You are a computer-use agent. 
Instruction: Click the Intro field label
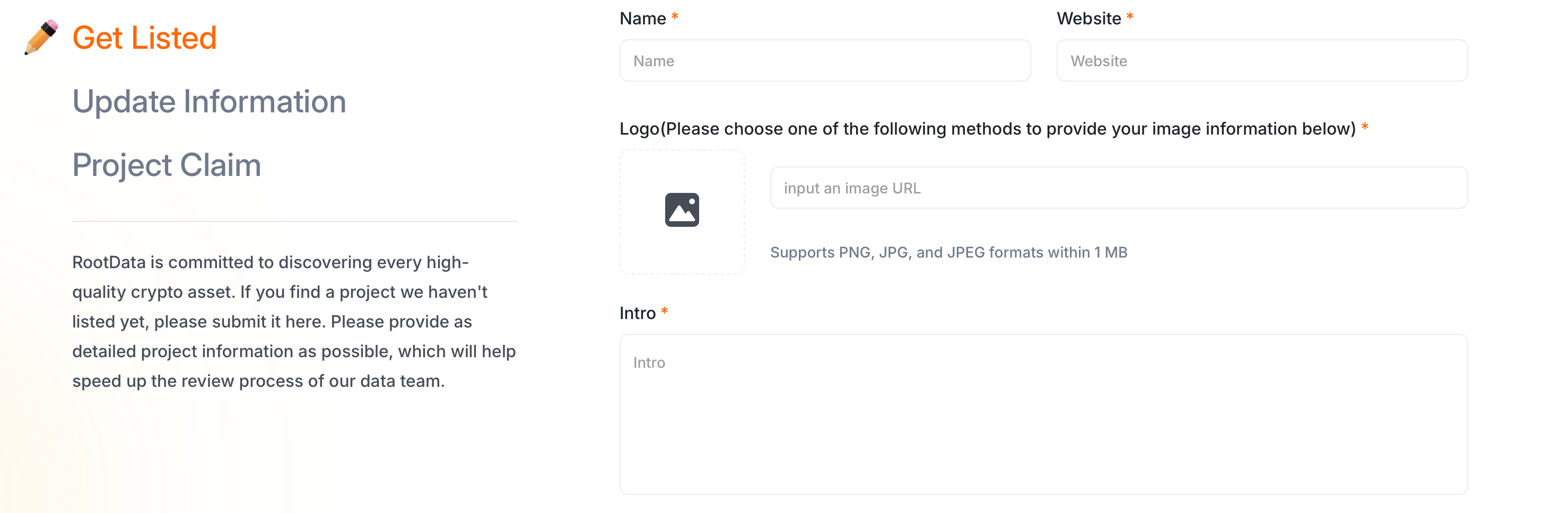637,313
